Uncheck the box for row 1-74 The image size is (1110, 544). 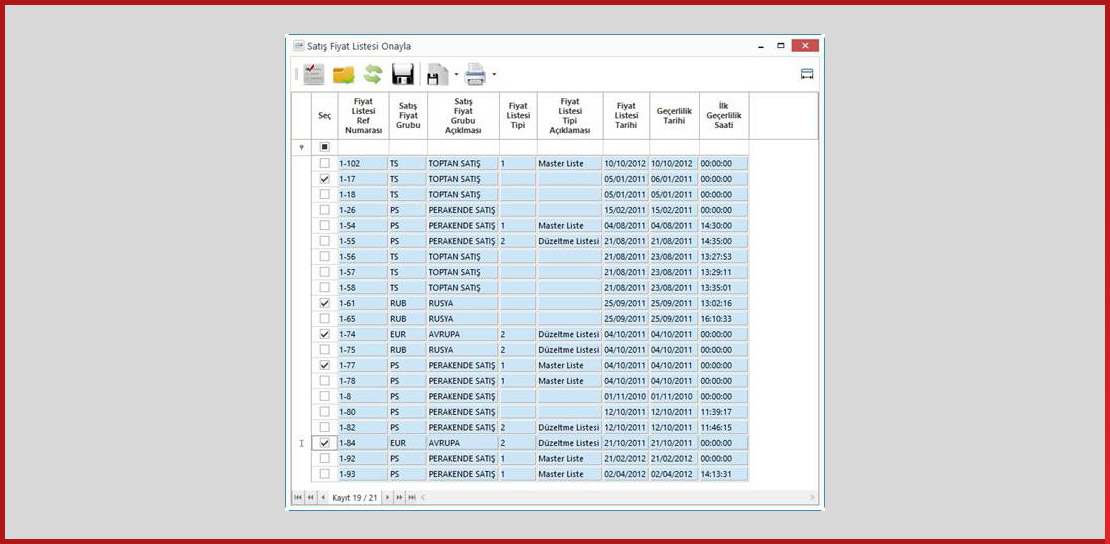(324, 334)
